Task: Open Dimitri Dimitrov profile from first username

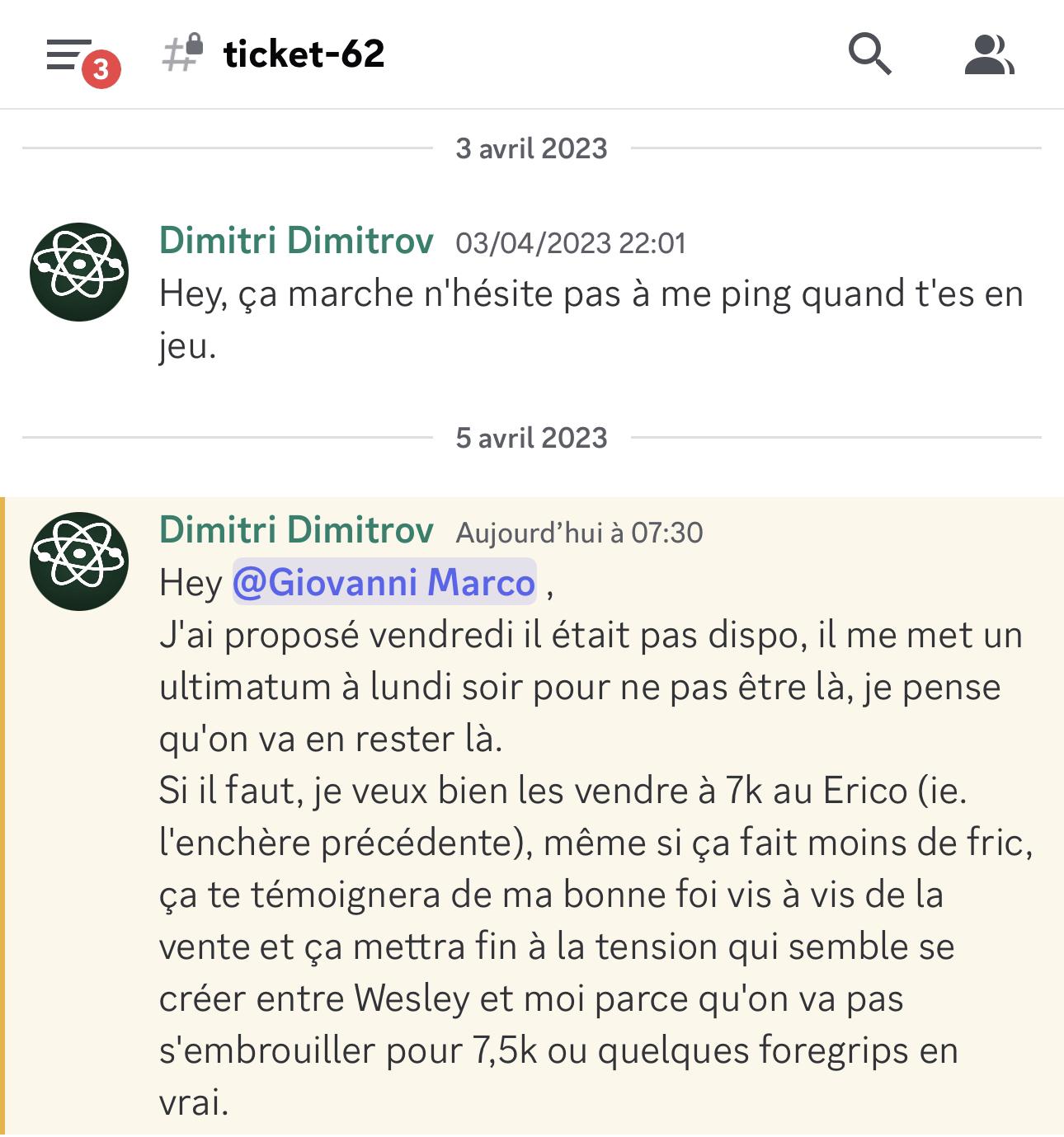Action: [296, 241]
